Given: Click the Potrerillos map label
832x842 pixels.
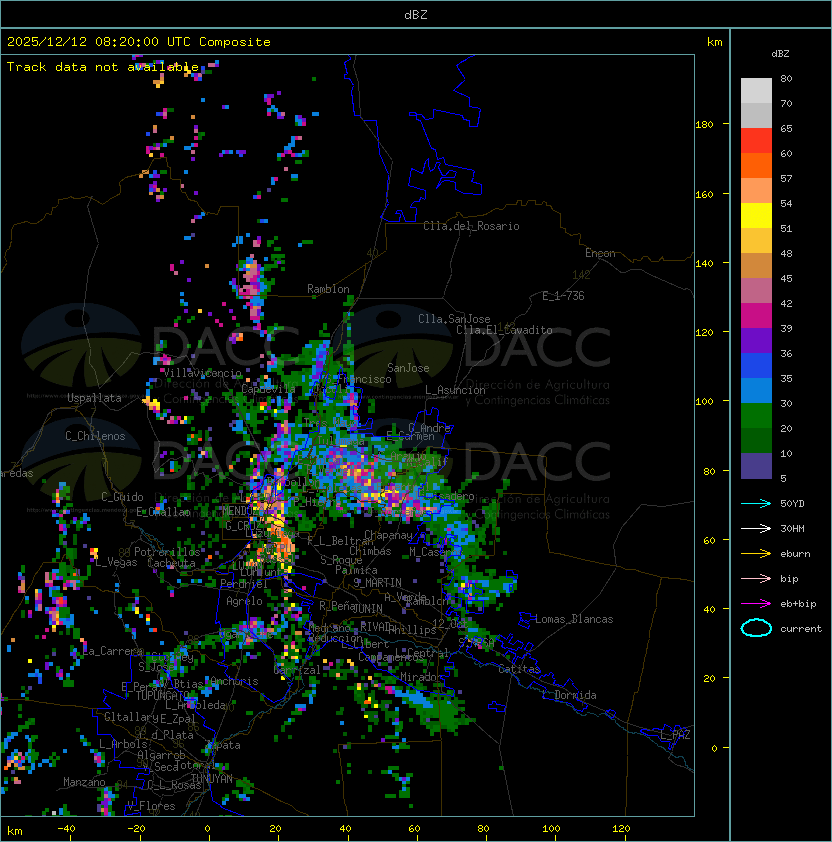Looking at the screenshot, I should [167, 552].
